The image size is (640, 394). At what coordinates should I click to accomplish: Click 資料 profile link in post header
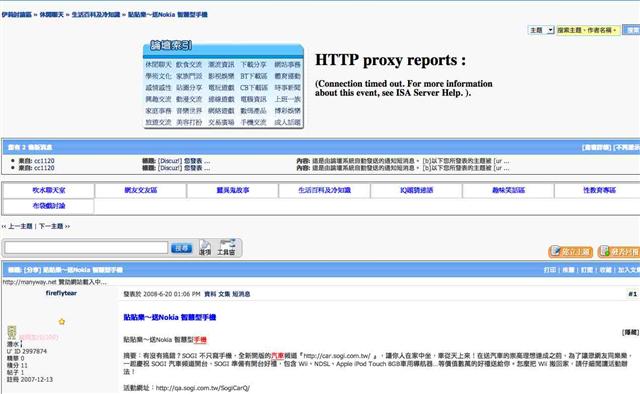[x=210, y=294]
